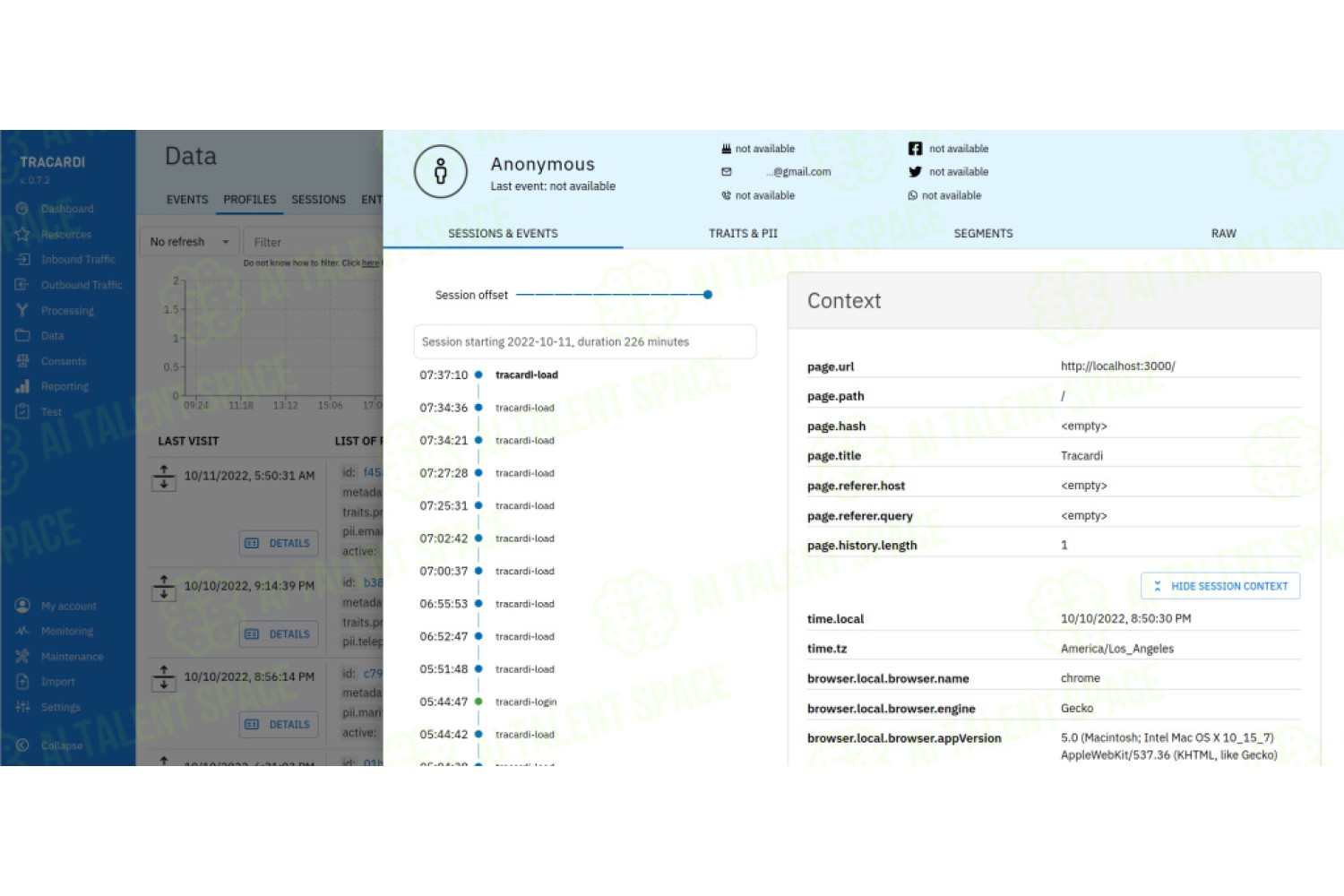Select the 05:51:48 tracardi-load event
1344x896 pixels.
pos(487,669)
